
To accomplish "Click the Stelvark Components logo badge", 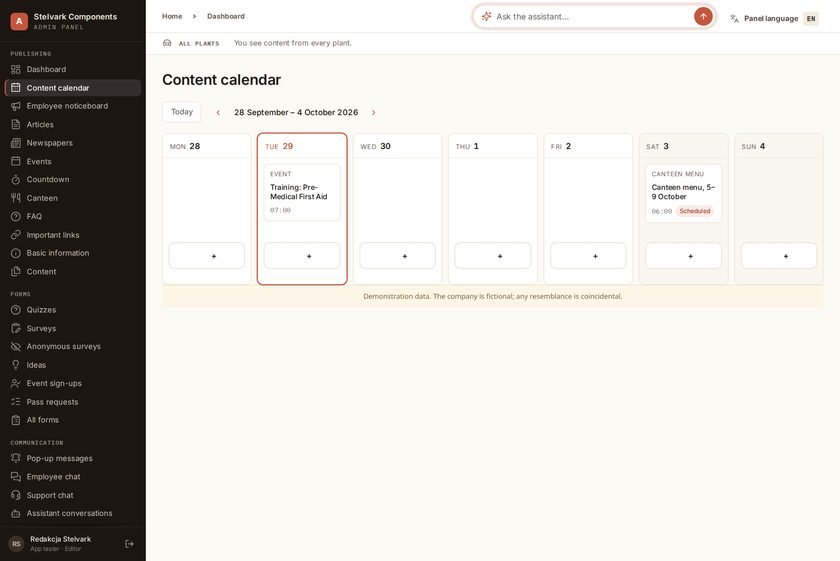I will pos(19,21).
